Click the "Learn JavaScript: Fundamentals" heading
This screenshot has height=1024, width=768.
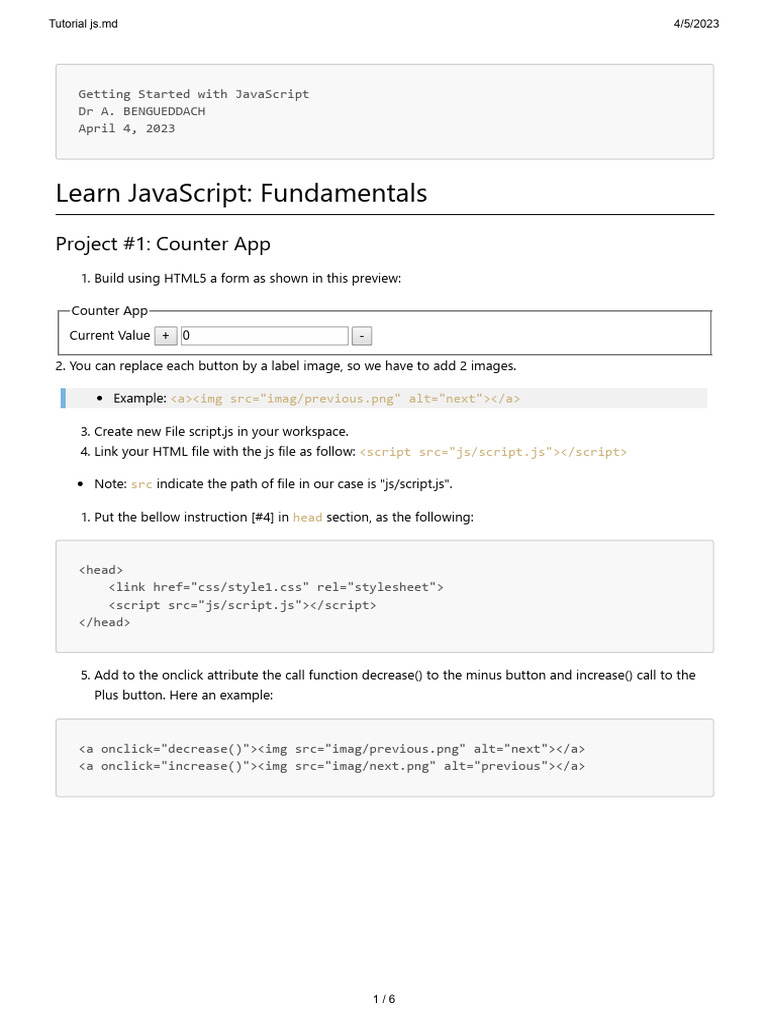(x=241, y=193)
